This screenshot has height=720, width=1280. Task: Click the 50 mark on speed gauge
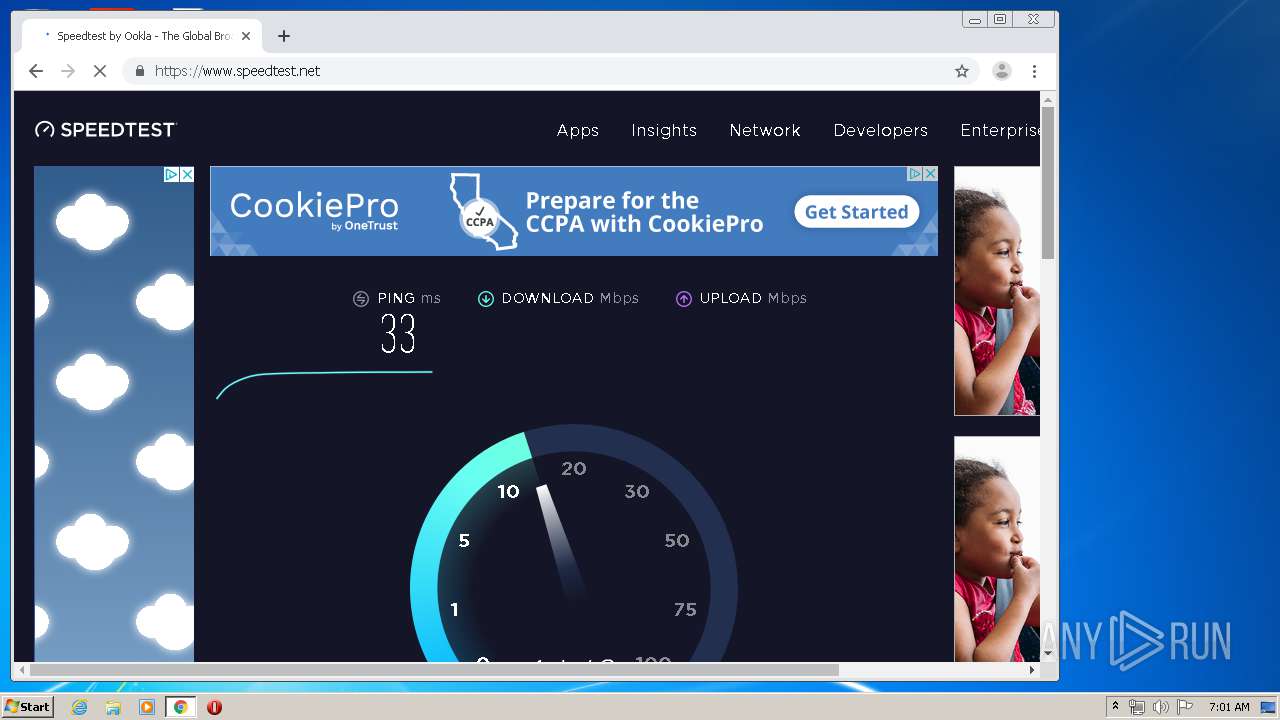[677, 540]
